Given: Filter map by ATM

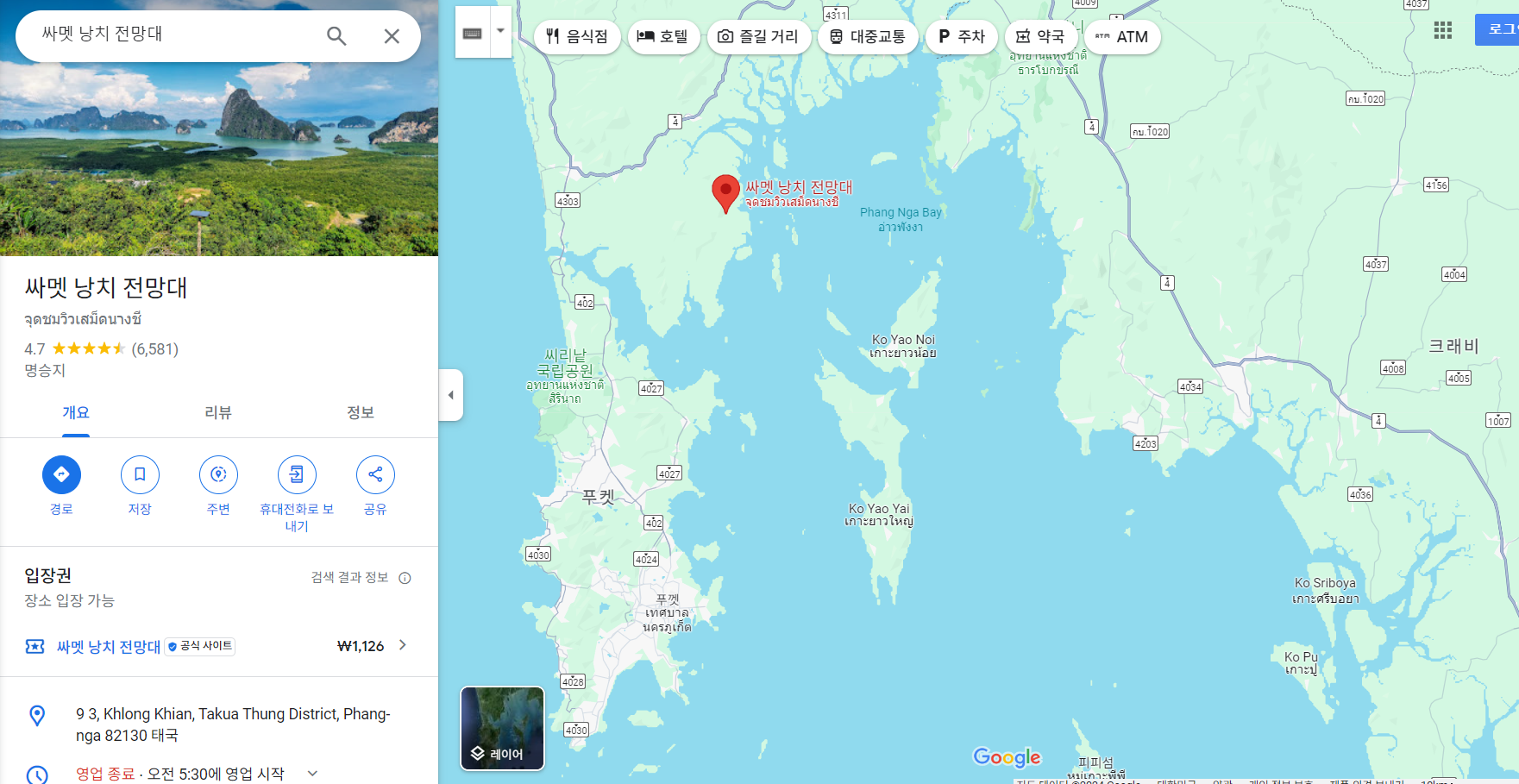Looking at the screenshot, I should coord(1122,36).
